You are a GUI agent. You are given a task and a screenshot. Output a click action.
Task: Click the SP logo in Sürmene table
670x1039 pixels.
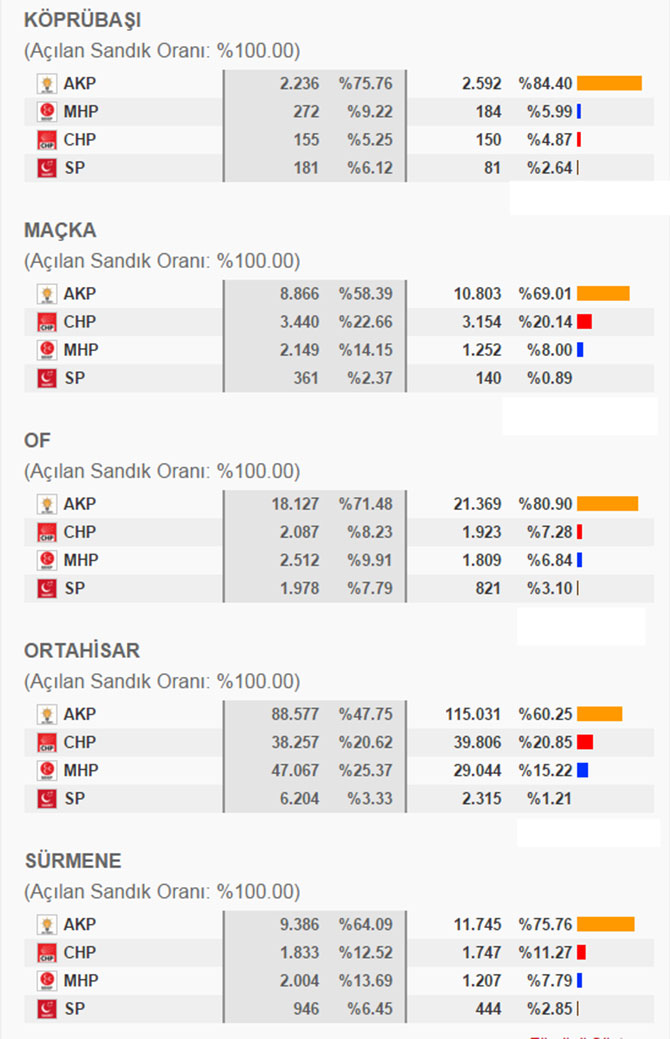(x=46, y=1009)
